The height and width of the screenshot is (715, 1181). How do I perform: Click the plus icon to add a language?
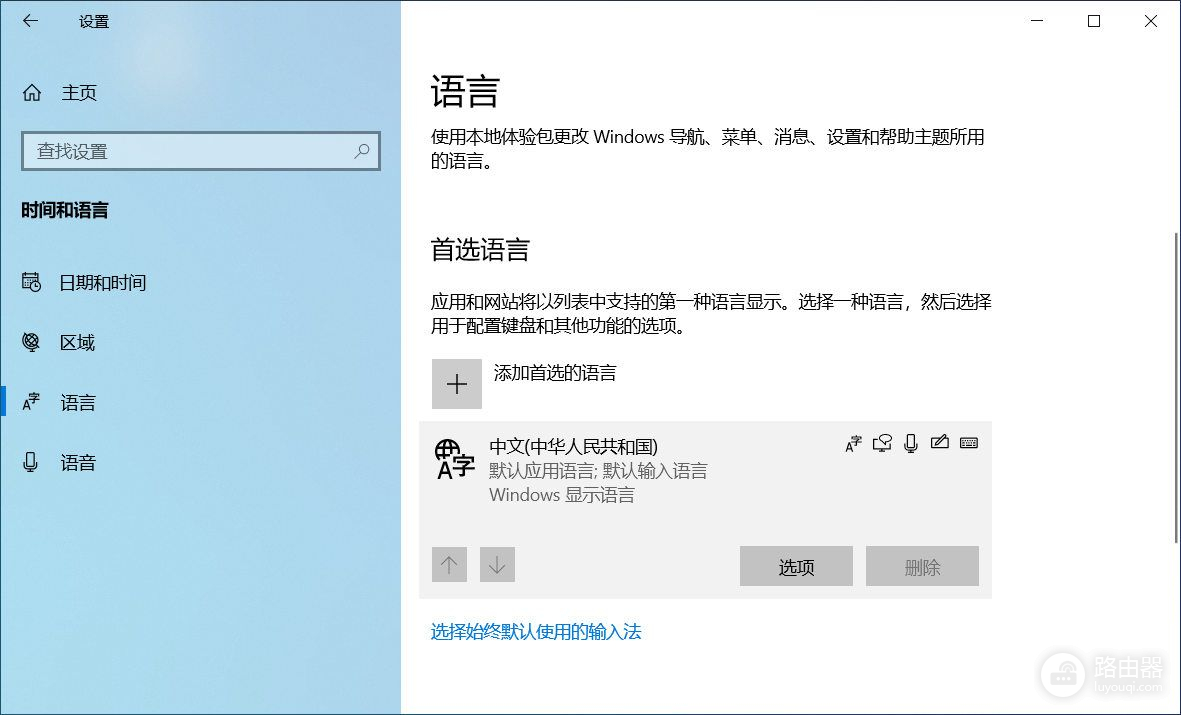coord(456,384)
